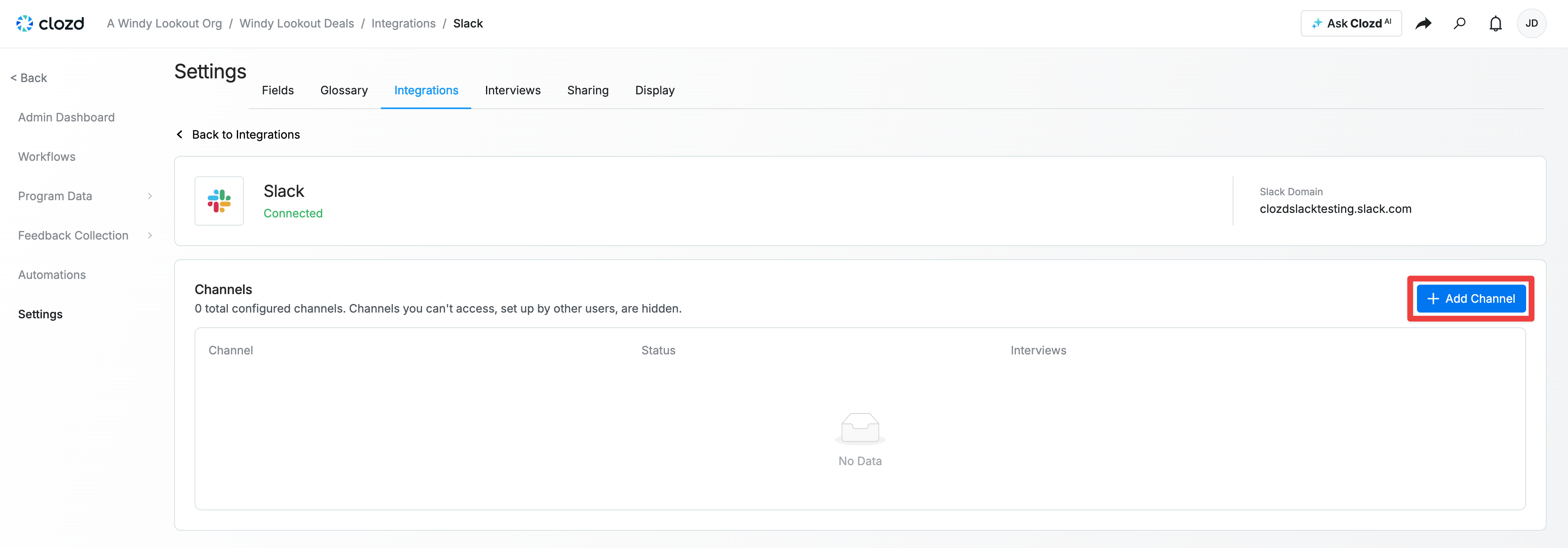The image size is (1568, 548).
Task: Open Admin Dashboard in sidebar
Action: click(x=66, y=117)
